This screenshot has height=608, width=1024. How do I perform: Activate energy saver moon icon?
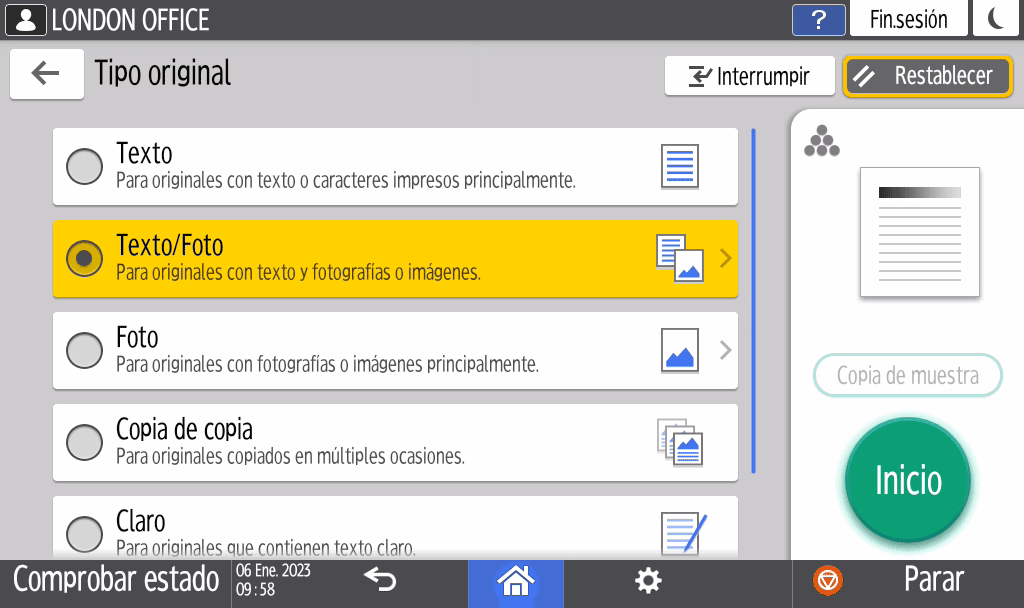tap(996, 20)
